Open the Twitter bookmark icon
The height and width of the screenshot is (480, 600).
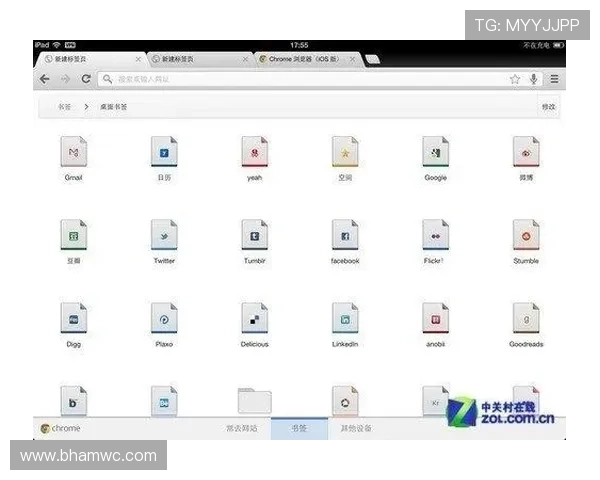pos(164,235)
